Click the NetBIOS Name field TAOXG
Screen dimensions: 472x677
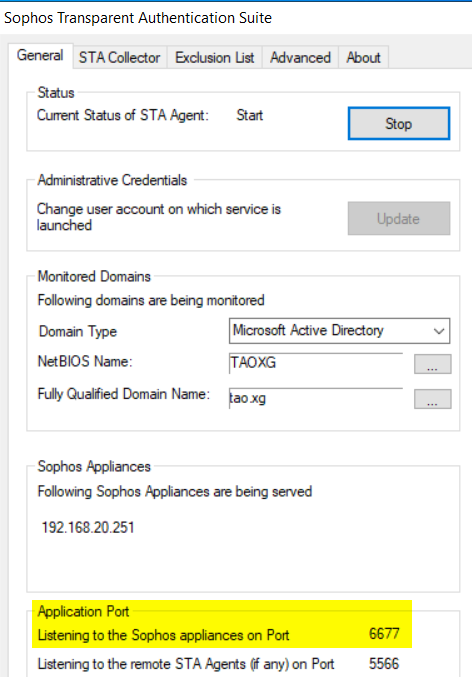pyautogui.click(x=316, y=363)
